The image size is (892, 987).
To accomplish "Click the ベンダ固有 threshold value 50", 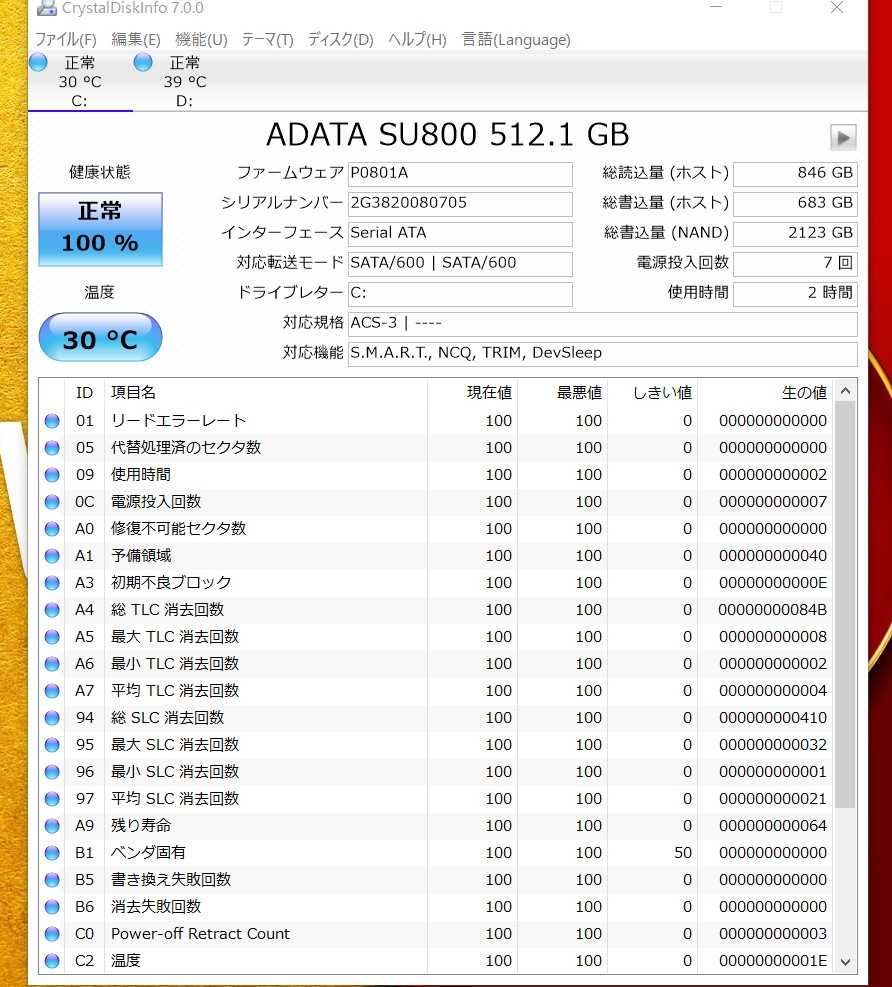I will point(683,854).
